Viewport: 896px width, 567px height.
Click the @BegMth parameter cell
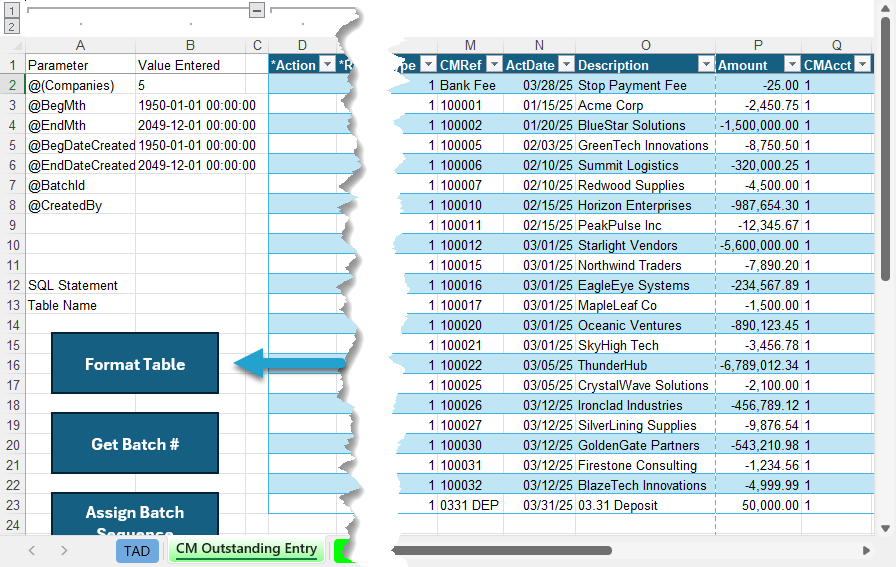coord(81,105)
